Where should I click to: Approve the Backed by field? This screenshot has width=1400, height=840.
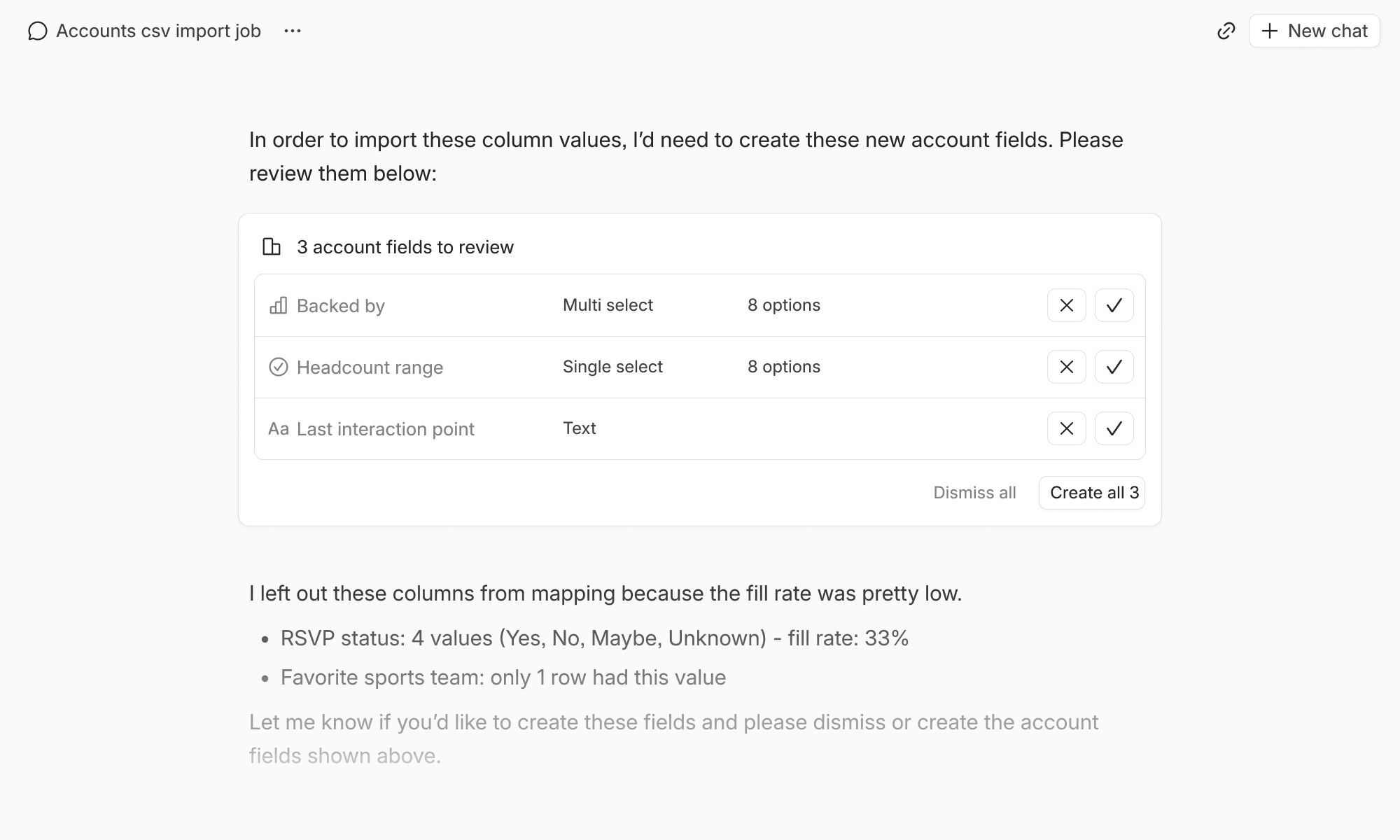(x=1114, y=305)
